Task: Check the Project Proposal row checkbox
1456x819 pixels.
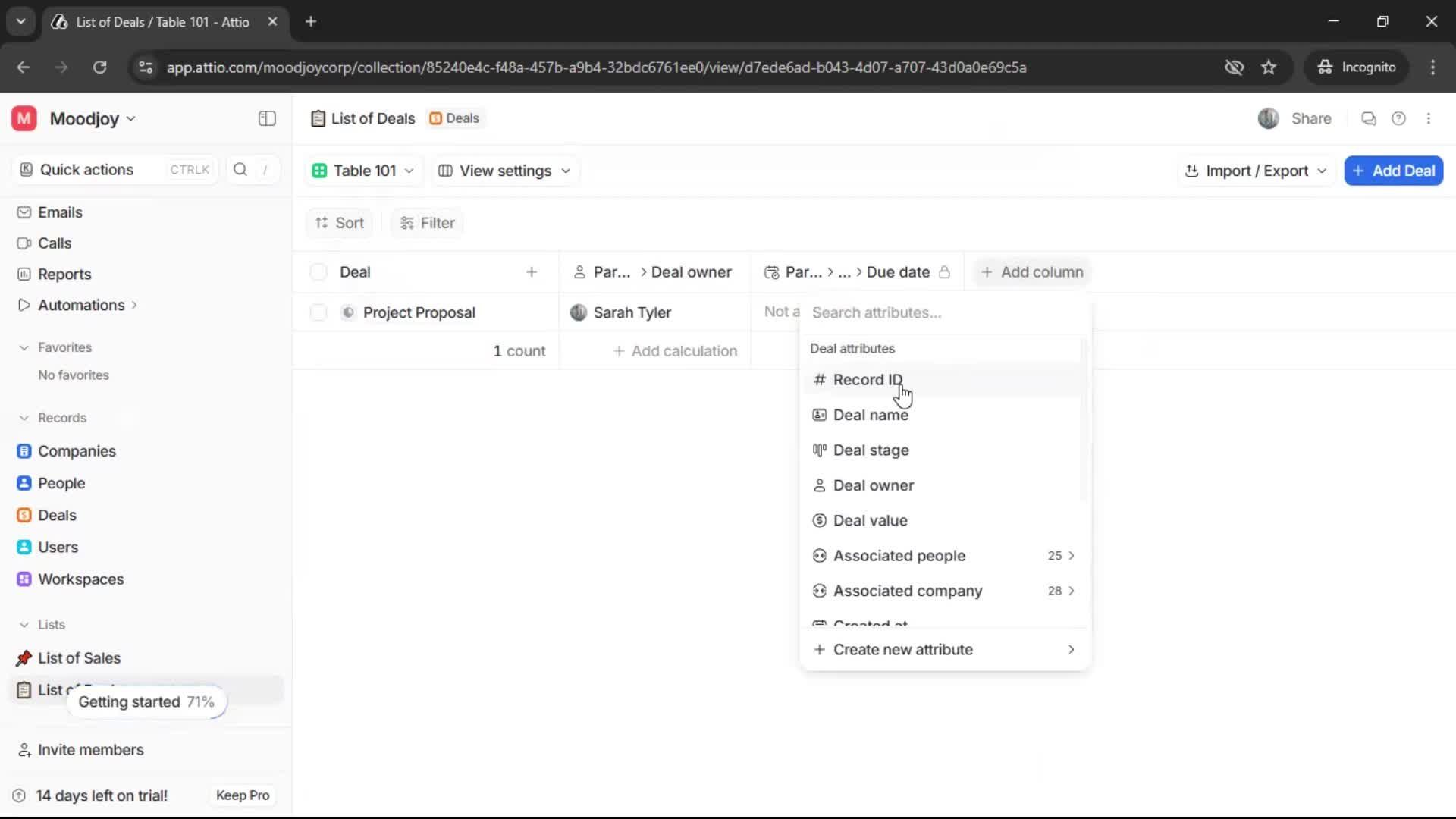Action: coord(318,312)
